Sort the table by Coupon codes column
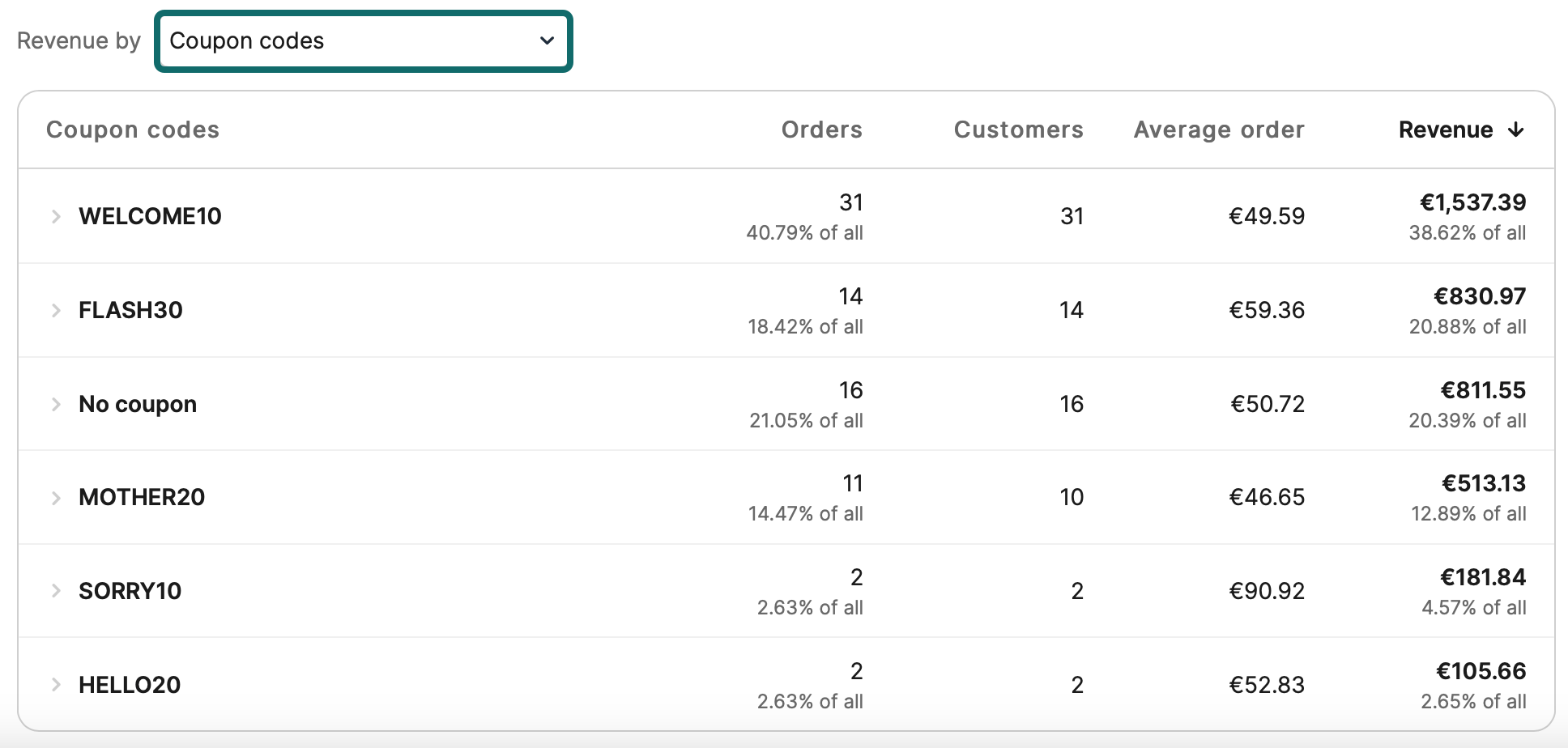The height and width of the screenshot is (748, 1568). point(133,130)
